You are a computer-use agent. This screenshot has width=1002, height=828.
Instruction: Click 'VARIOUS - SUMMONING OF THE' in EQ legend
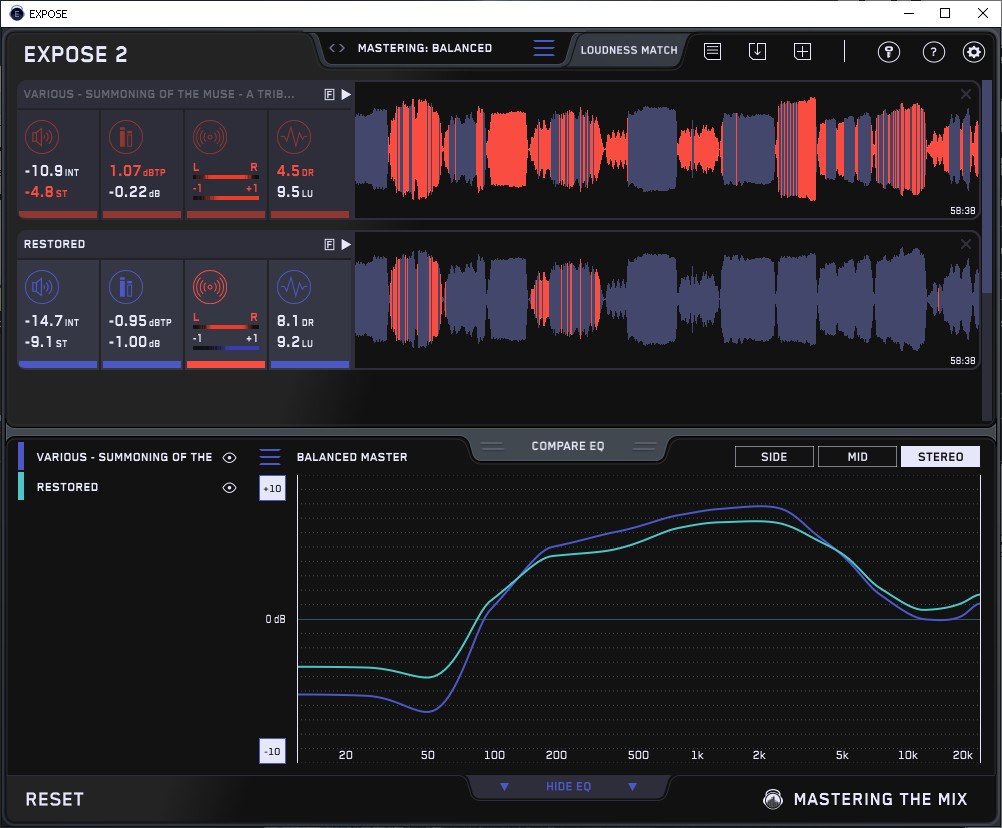point(124,457)
